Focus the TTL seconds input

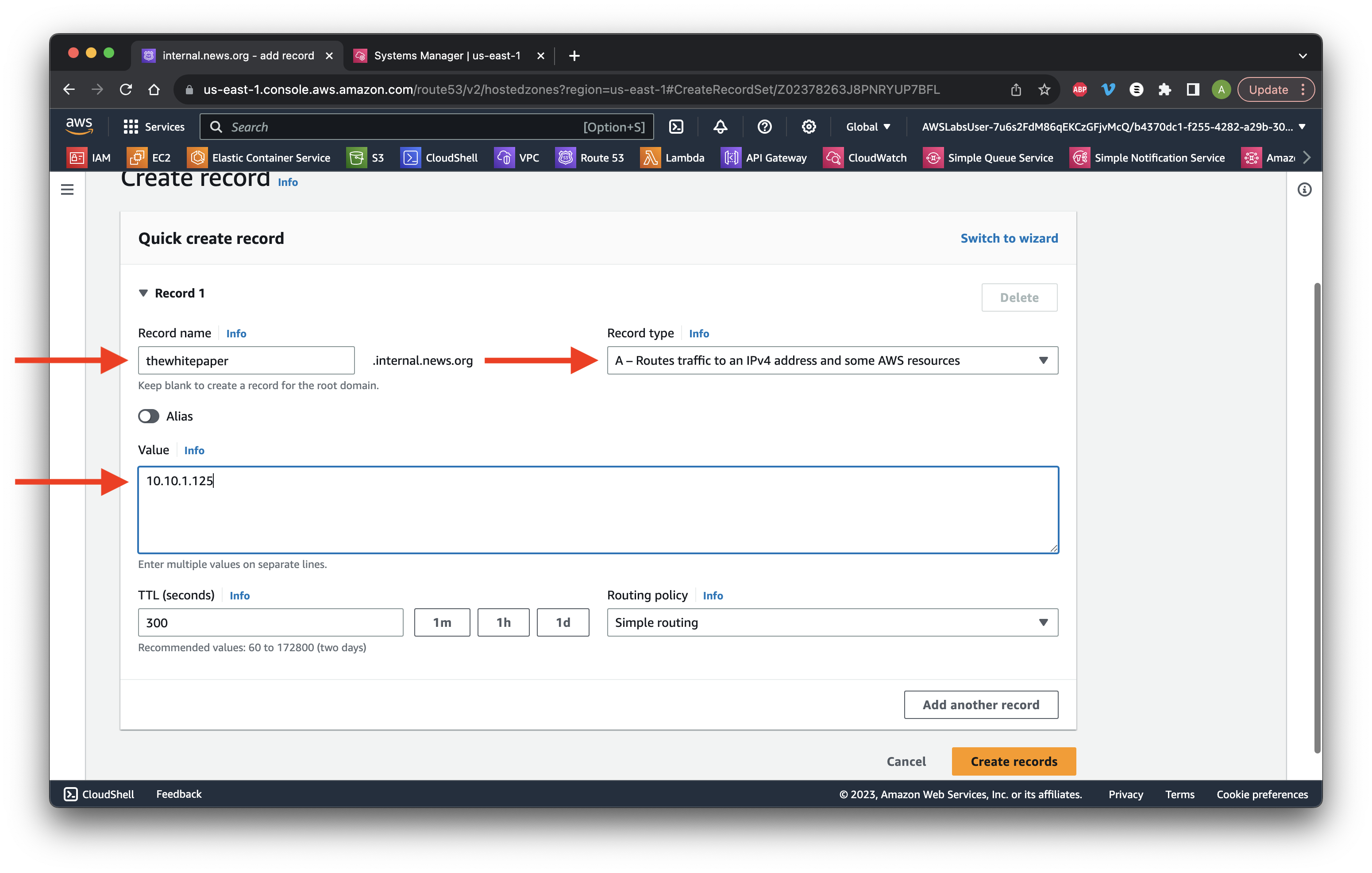(x=270, y=622)
